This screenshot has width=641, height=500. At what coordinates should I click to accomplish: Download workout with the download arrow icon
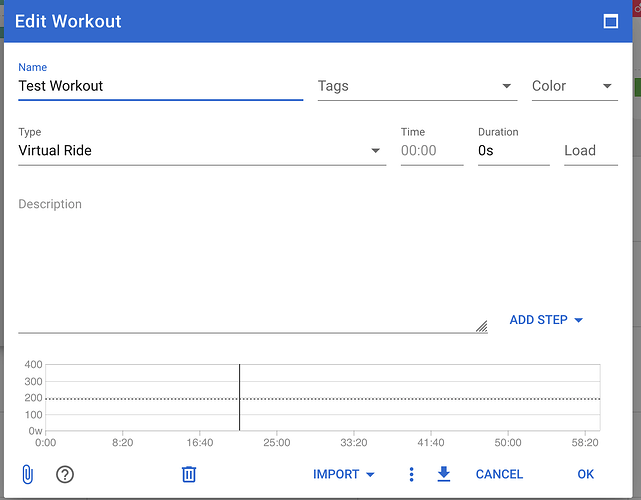(x=444, y=474)
